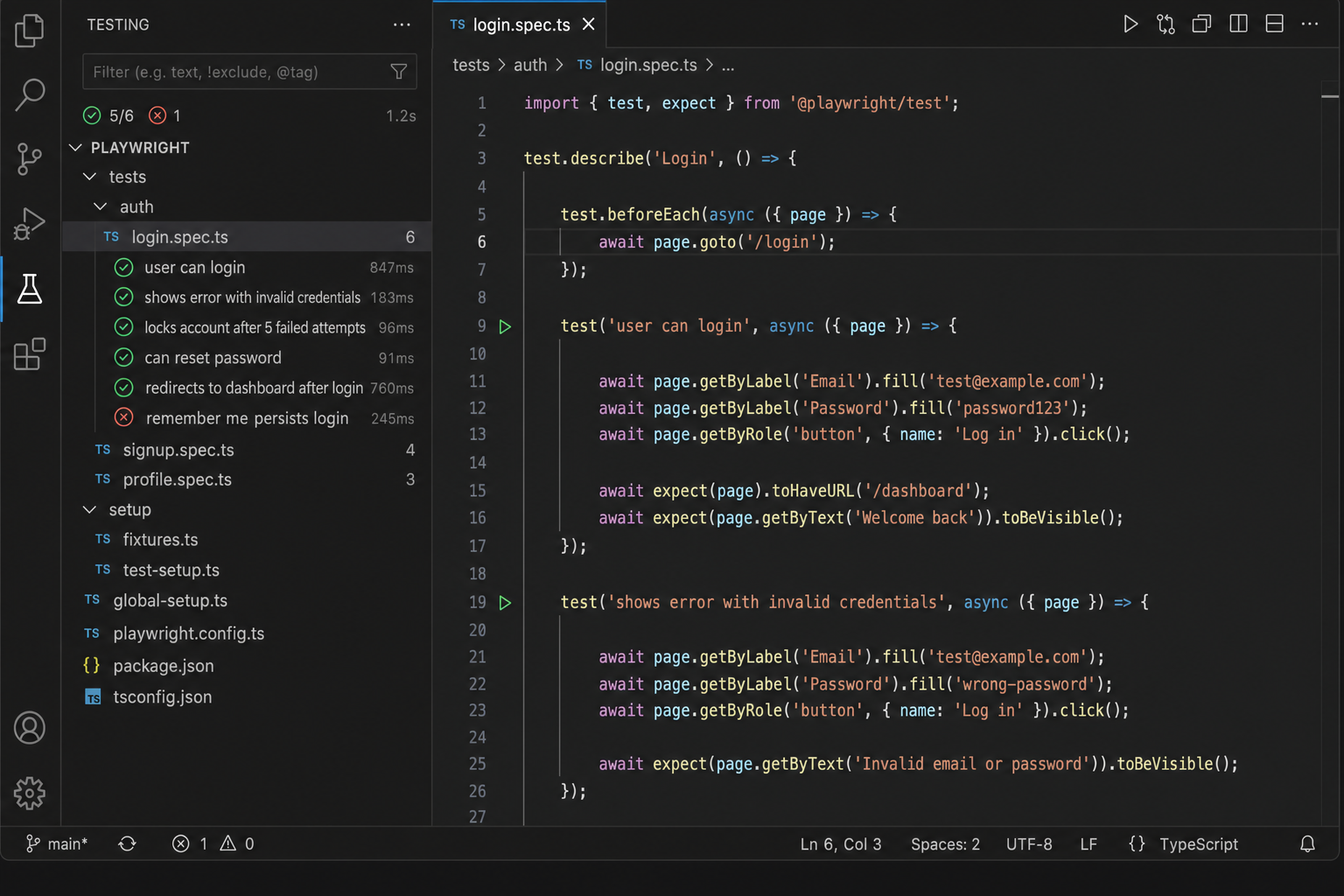This screenshot has height=896, width=1344.
Task: Click the notifications bell in status bar
Action: [1307, 843]
